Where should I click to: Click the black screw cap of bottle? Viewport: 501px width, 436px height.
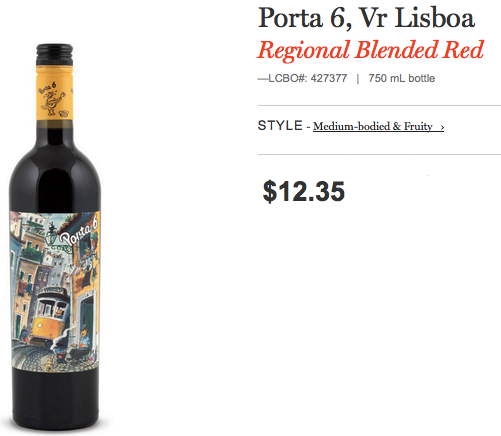point(55,55)
